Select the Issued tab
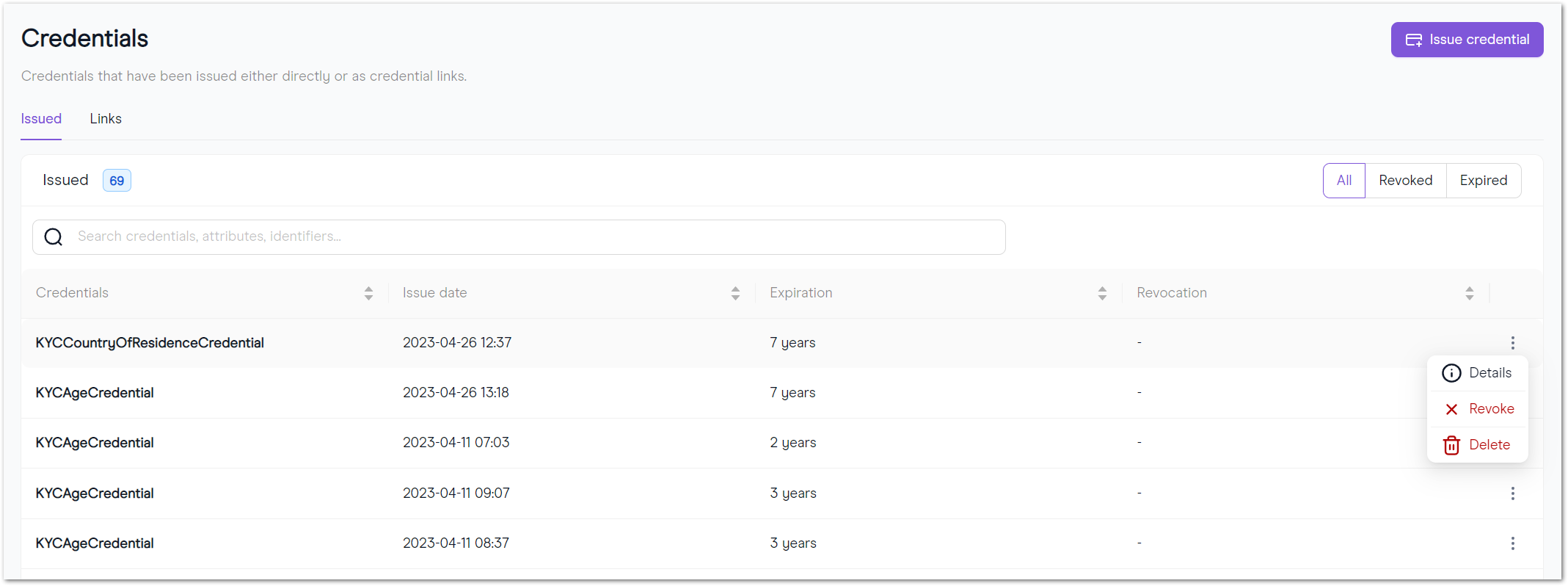This screenshot has height=586, width=1568. click(x=41, y=119)
